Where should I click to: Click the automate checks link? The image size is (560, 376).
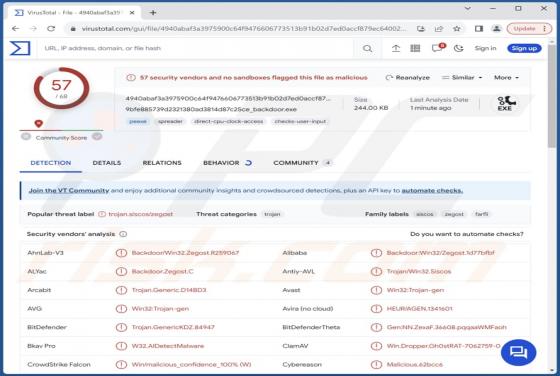coord(432,191)
